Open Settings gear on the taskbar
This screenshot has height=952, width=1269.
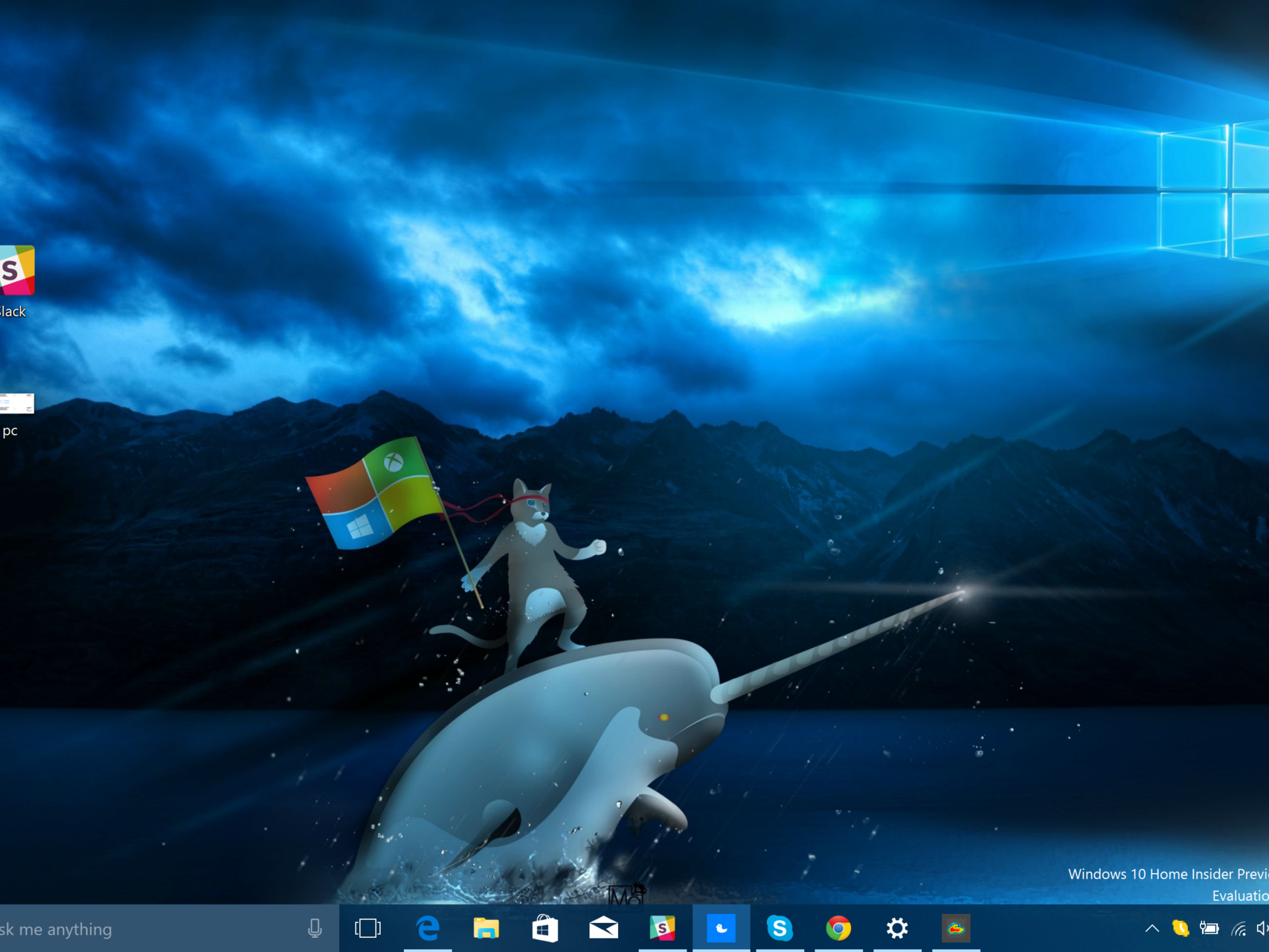tap(897, 928)
